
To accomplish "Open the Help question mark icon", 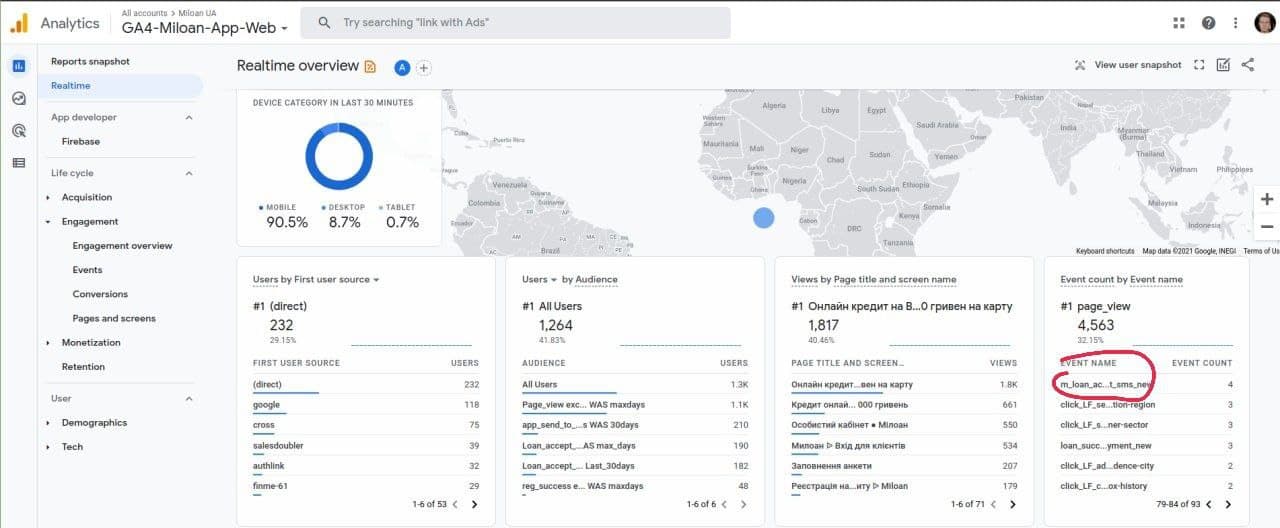I will pos(1209,23).
